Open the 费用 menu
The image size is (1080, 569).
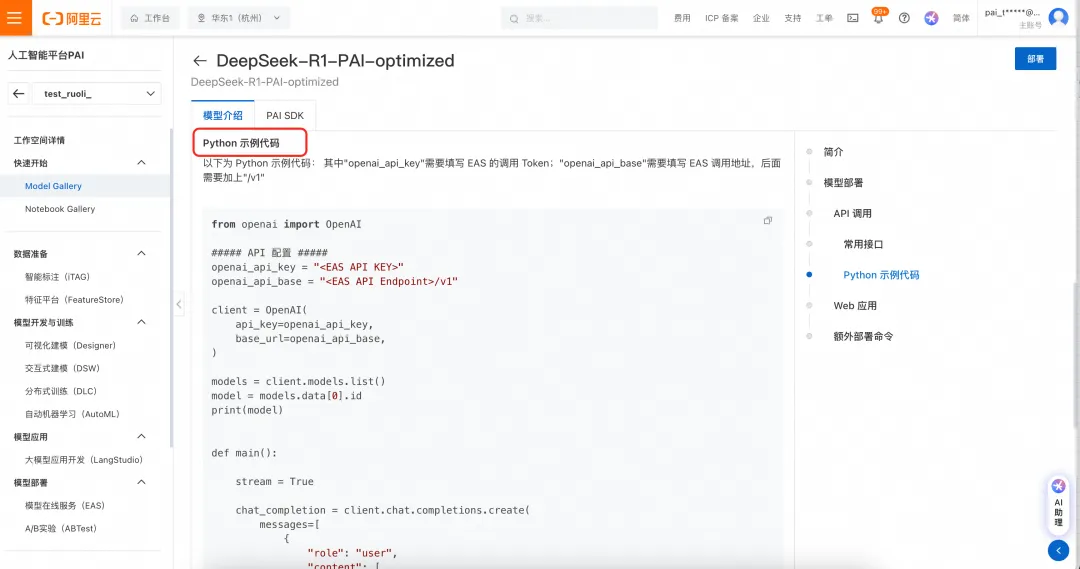682,19
